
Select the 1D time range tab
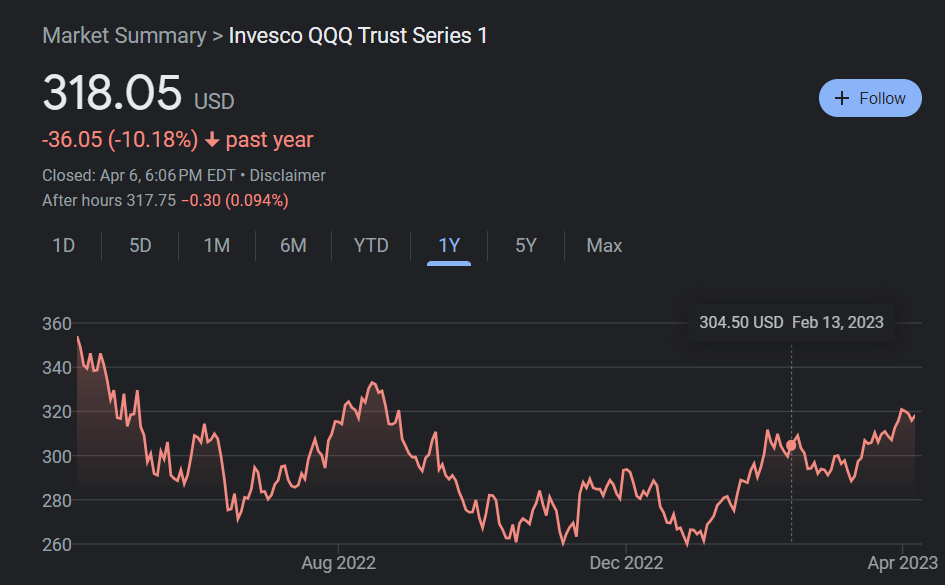point(64,245)
